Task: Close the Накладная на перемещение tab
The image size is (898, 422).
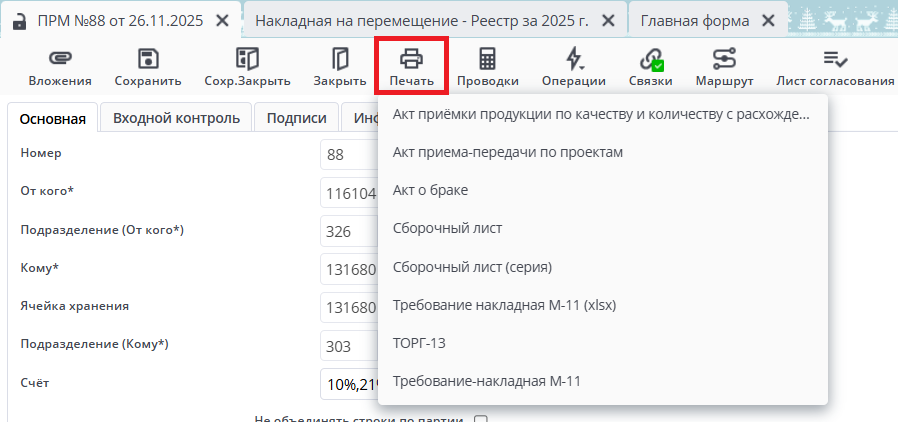Action: click(608, 21)
